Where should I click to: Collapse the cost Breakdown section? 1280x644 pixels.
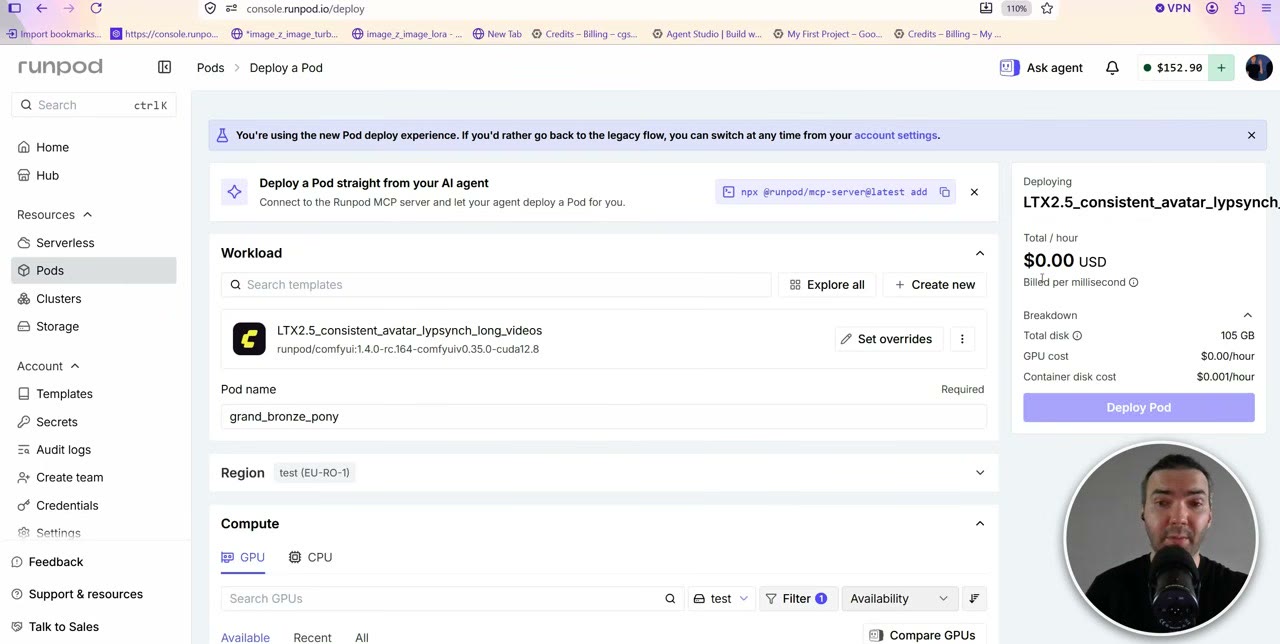click(x=1247, y=315)
